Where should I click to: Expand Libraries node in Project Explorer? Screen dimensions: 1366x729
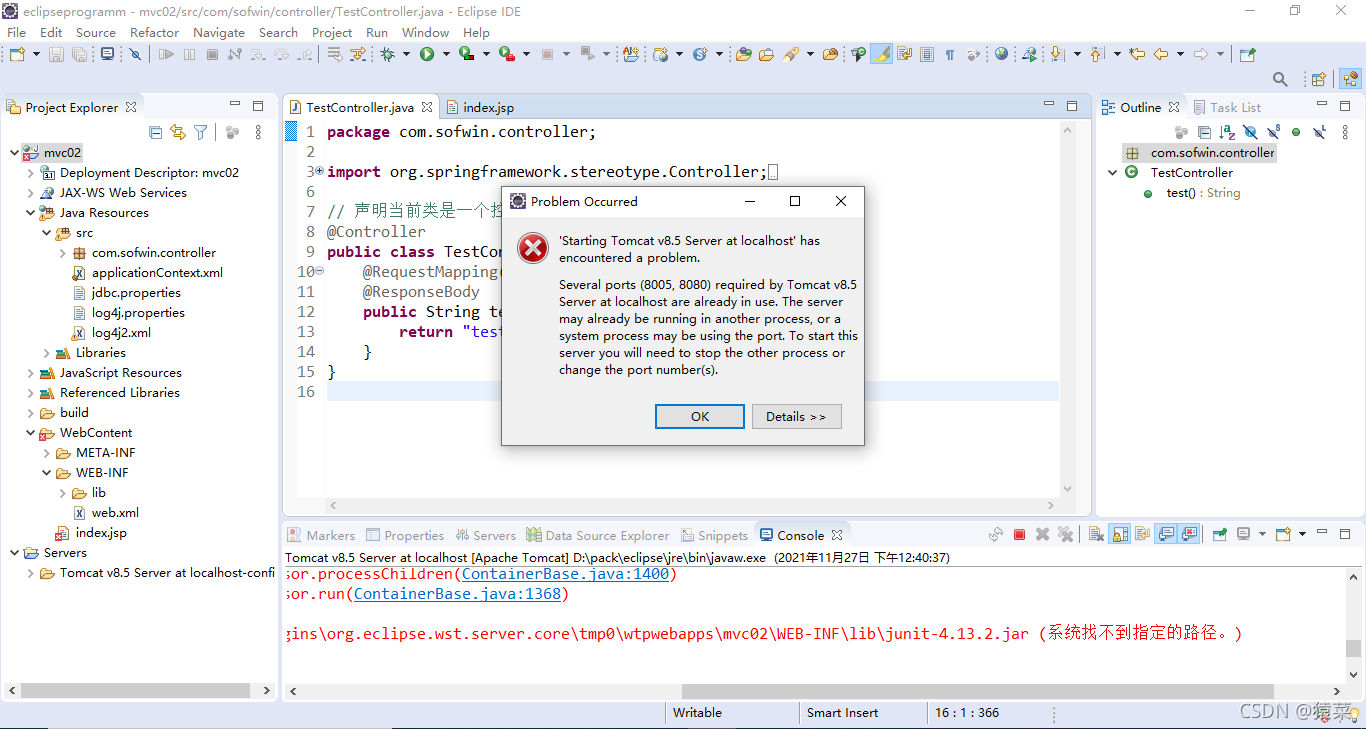47,353
